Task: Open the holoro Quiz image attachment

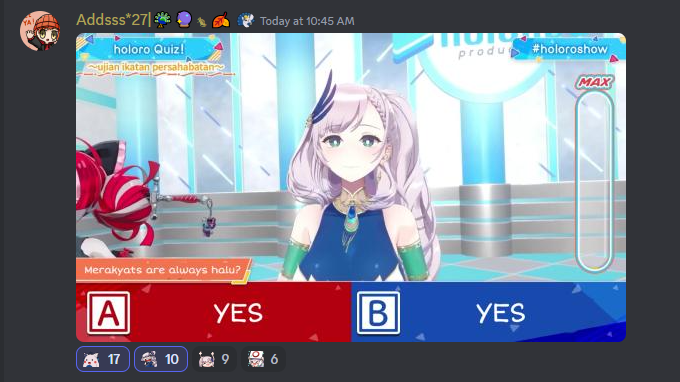Action: [351, 187]
